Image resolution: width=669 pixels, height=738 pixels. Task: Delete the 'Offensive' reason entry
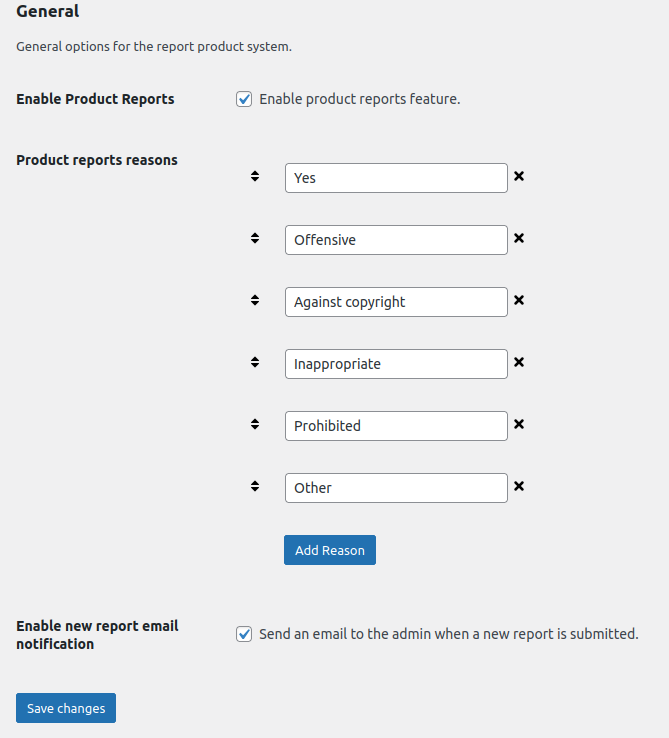pos(519,238)
